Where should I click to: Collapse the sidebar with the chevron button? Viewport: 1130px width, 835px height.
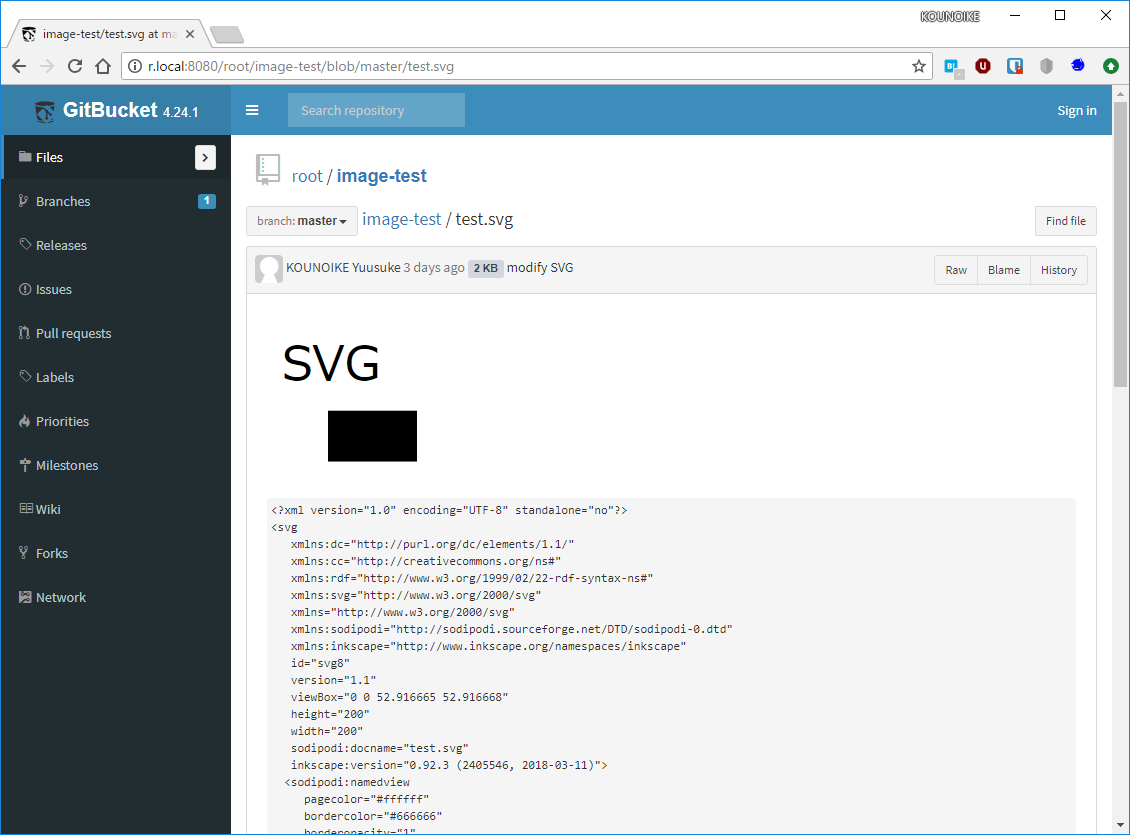tap(205, 157)
